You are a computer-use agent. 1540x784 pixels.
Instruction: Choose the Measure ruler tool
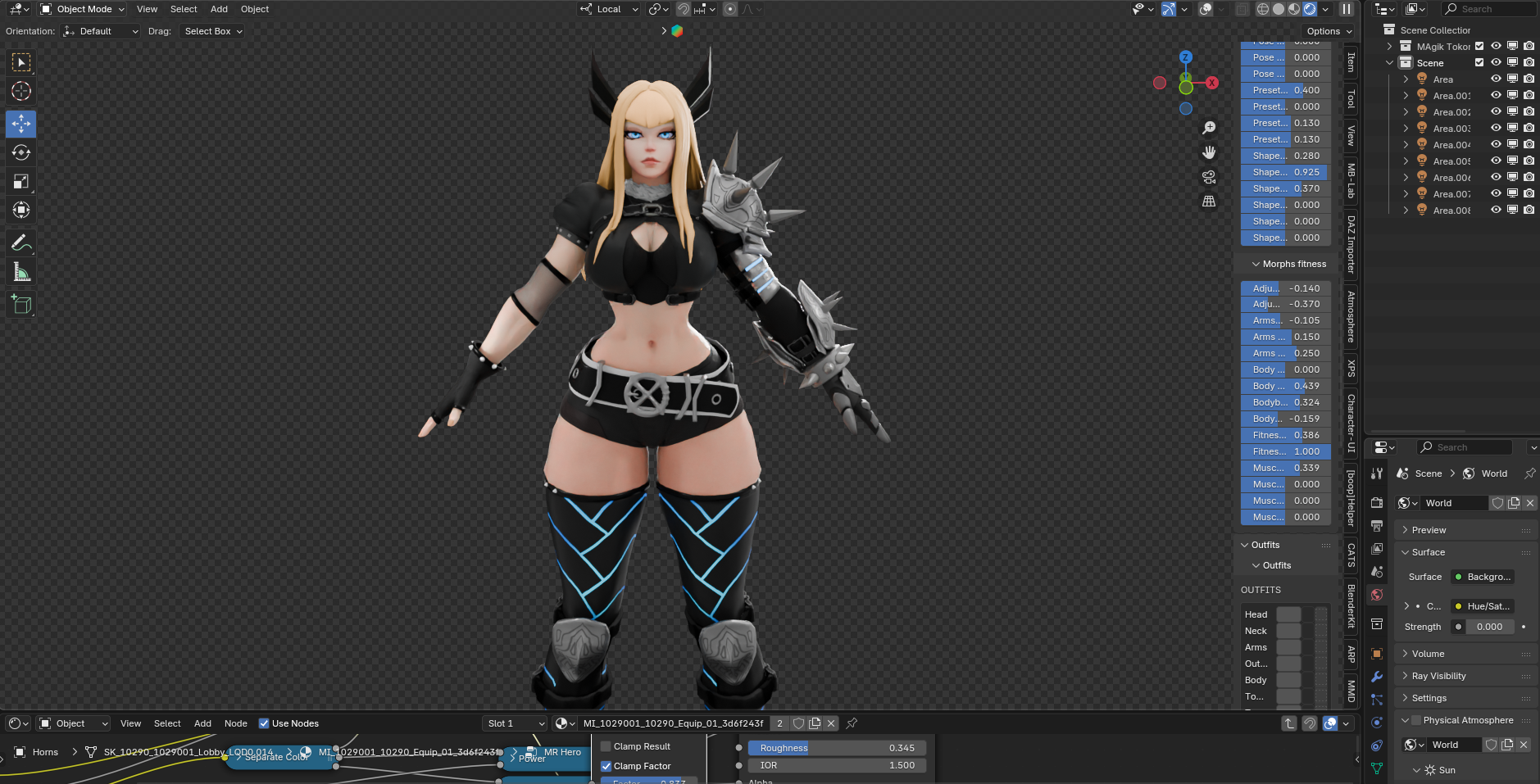tap(21, 272)
